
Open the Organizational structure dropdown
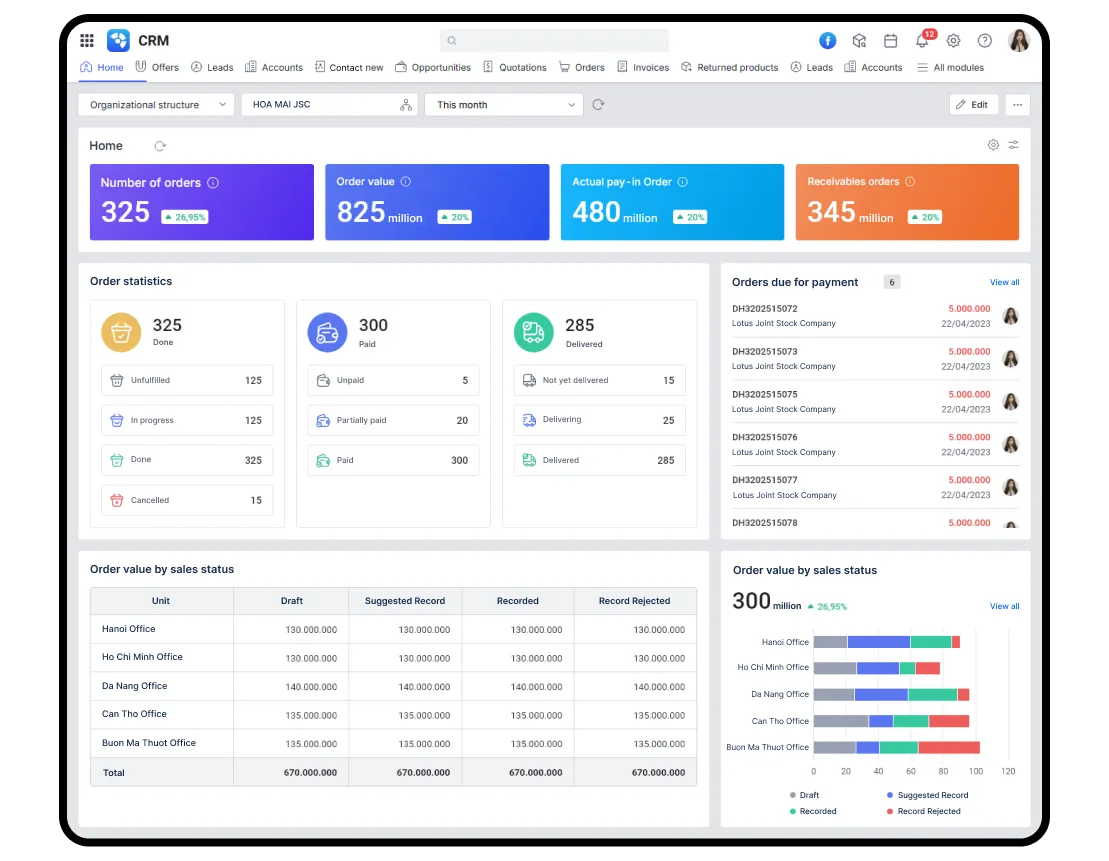(155, 104)
